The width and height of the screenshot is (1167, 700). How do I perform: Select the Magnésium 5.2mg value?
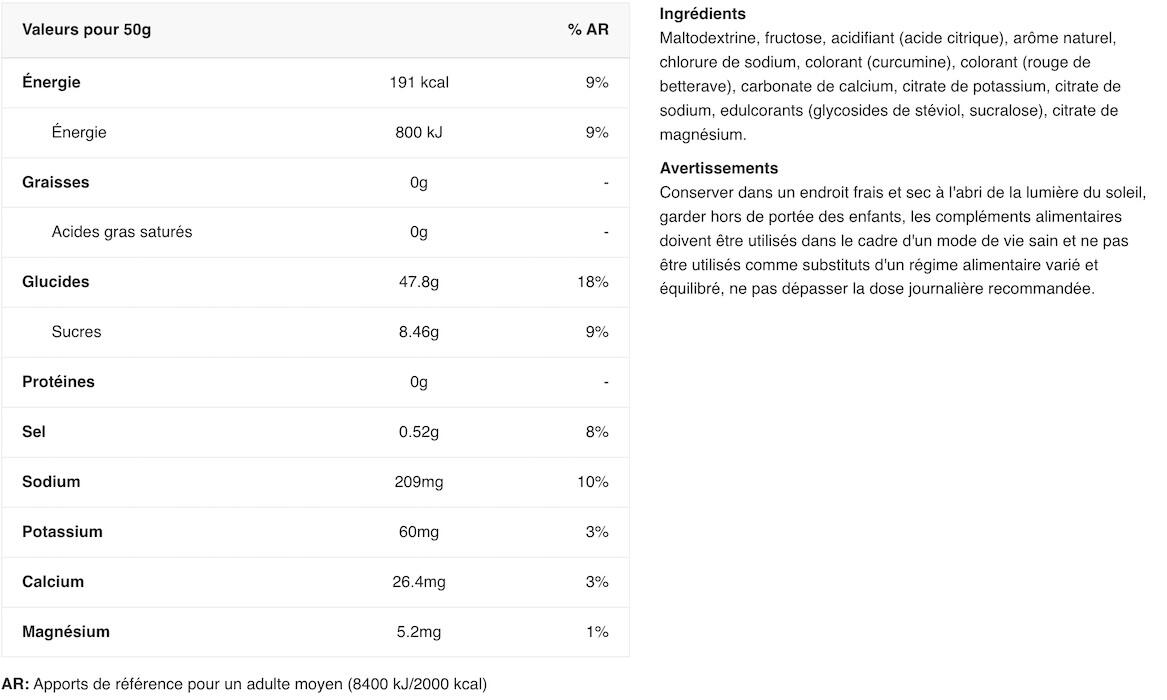419,632
